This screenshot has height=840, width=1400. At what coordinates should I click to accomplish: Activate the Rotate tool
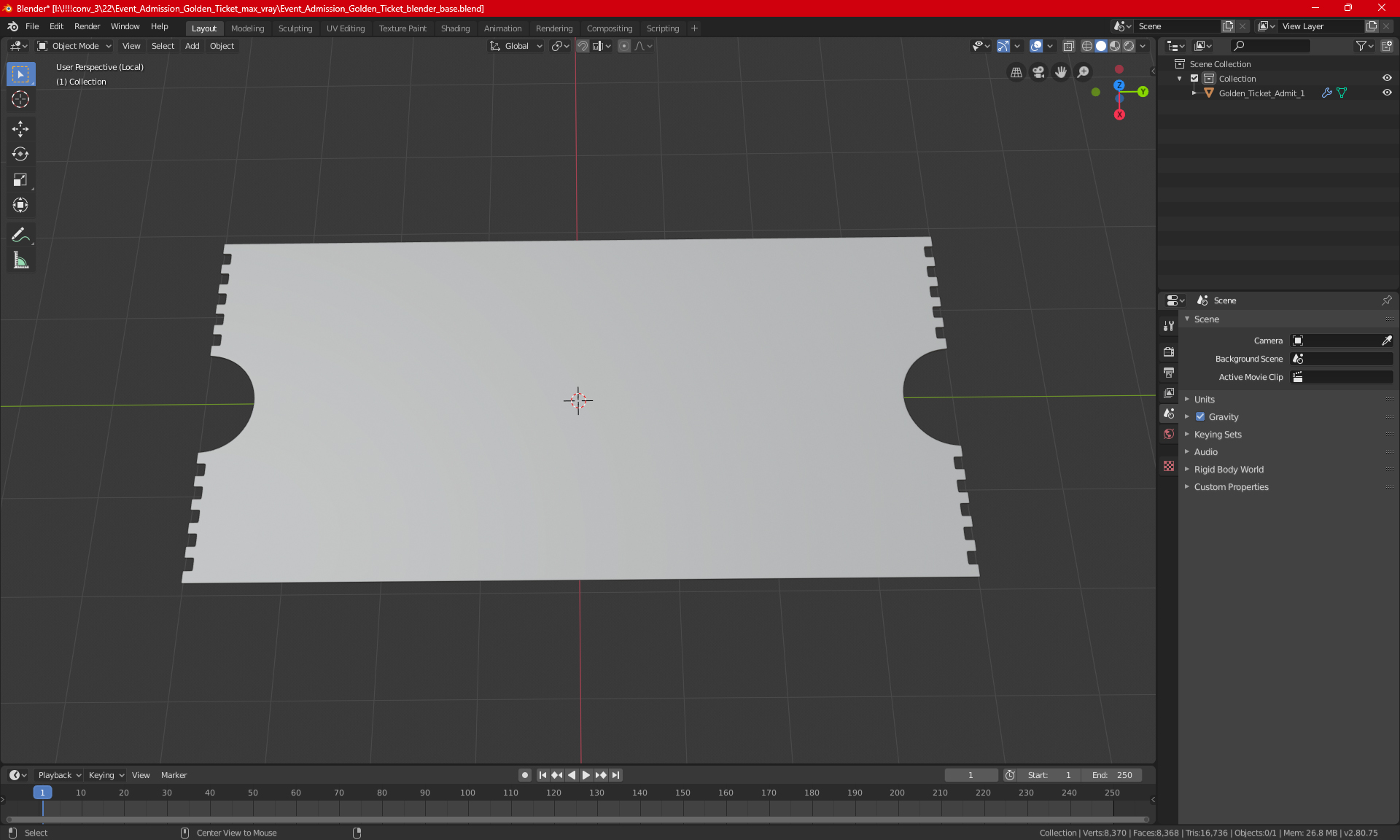pyautogui.click(x=20, y=155)
